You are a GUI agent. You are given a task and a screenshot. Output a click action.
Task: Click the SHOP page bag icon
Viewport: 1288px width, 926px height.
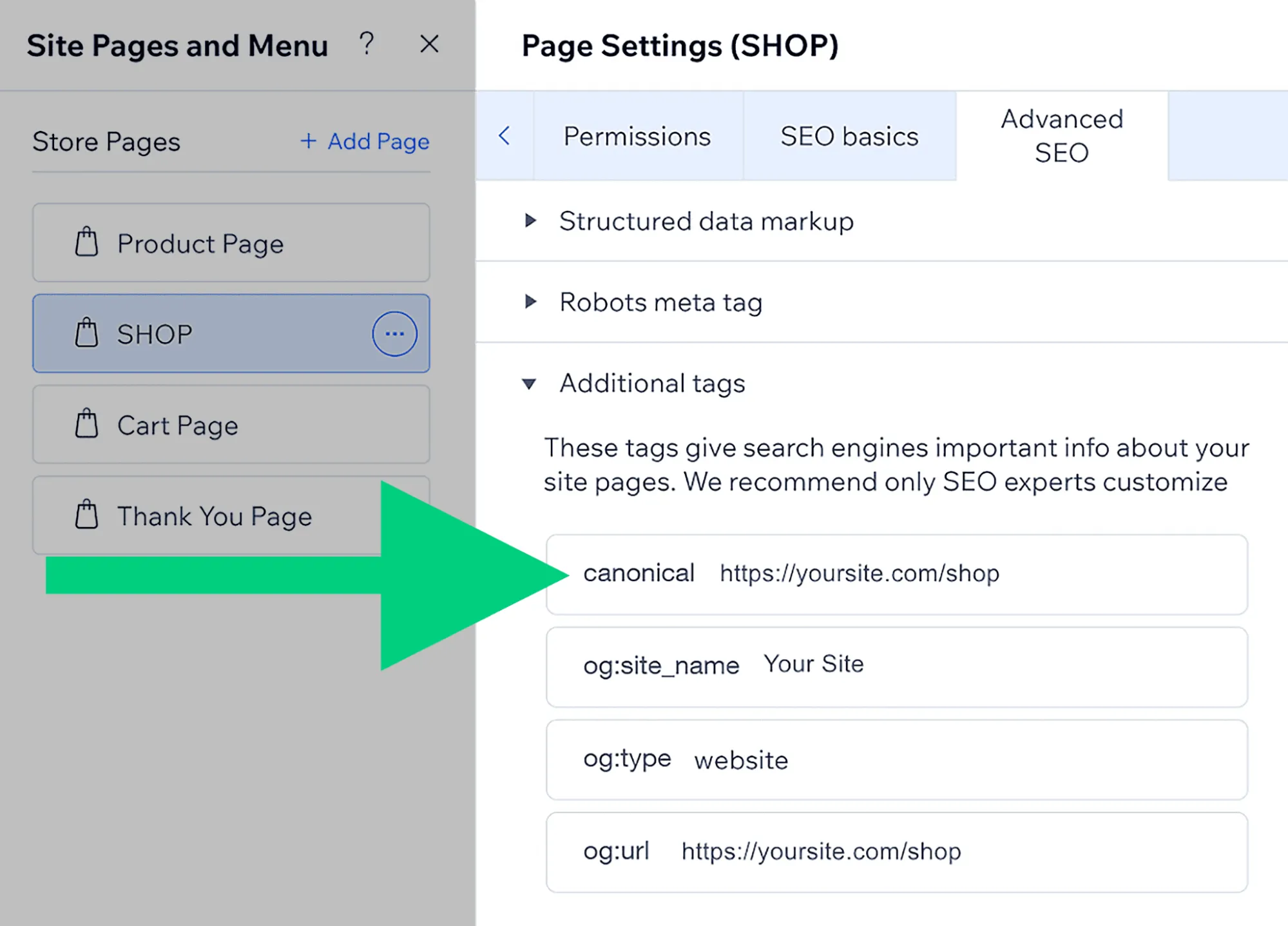pos(86,333)
